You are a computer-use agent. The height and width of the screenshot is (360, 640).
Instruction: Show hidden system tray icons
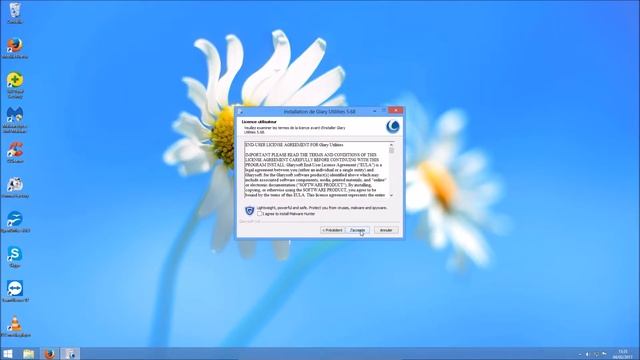580,354
